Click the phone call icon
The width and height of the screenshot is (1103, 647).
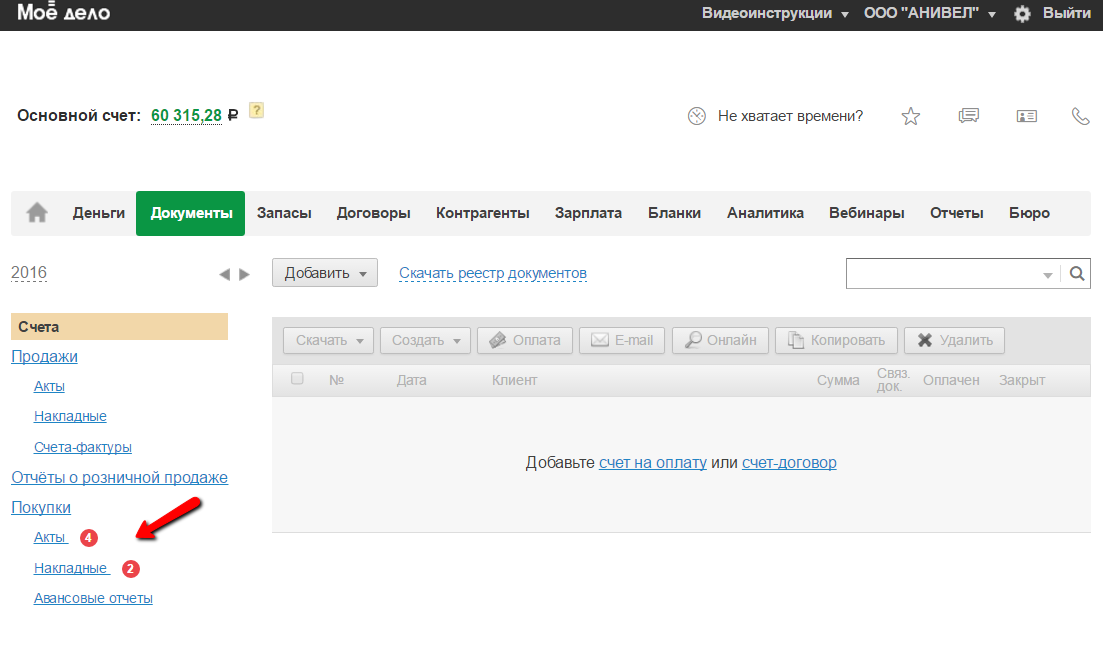click(1080, 116)
